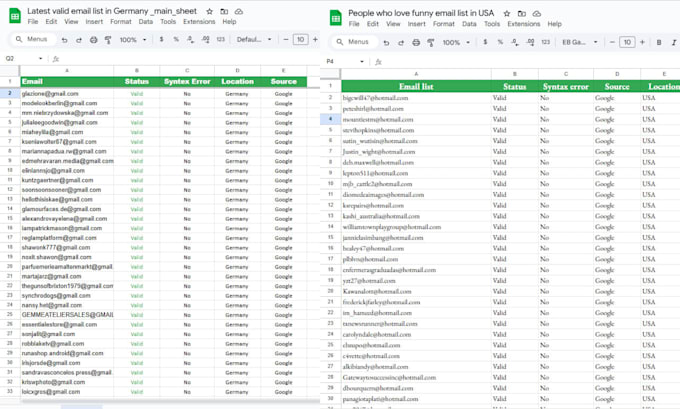The image size is (680, 409).
Task: Move the Germany document to a folder
Action: [x=224, y=12]
